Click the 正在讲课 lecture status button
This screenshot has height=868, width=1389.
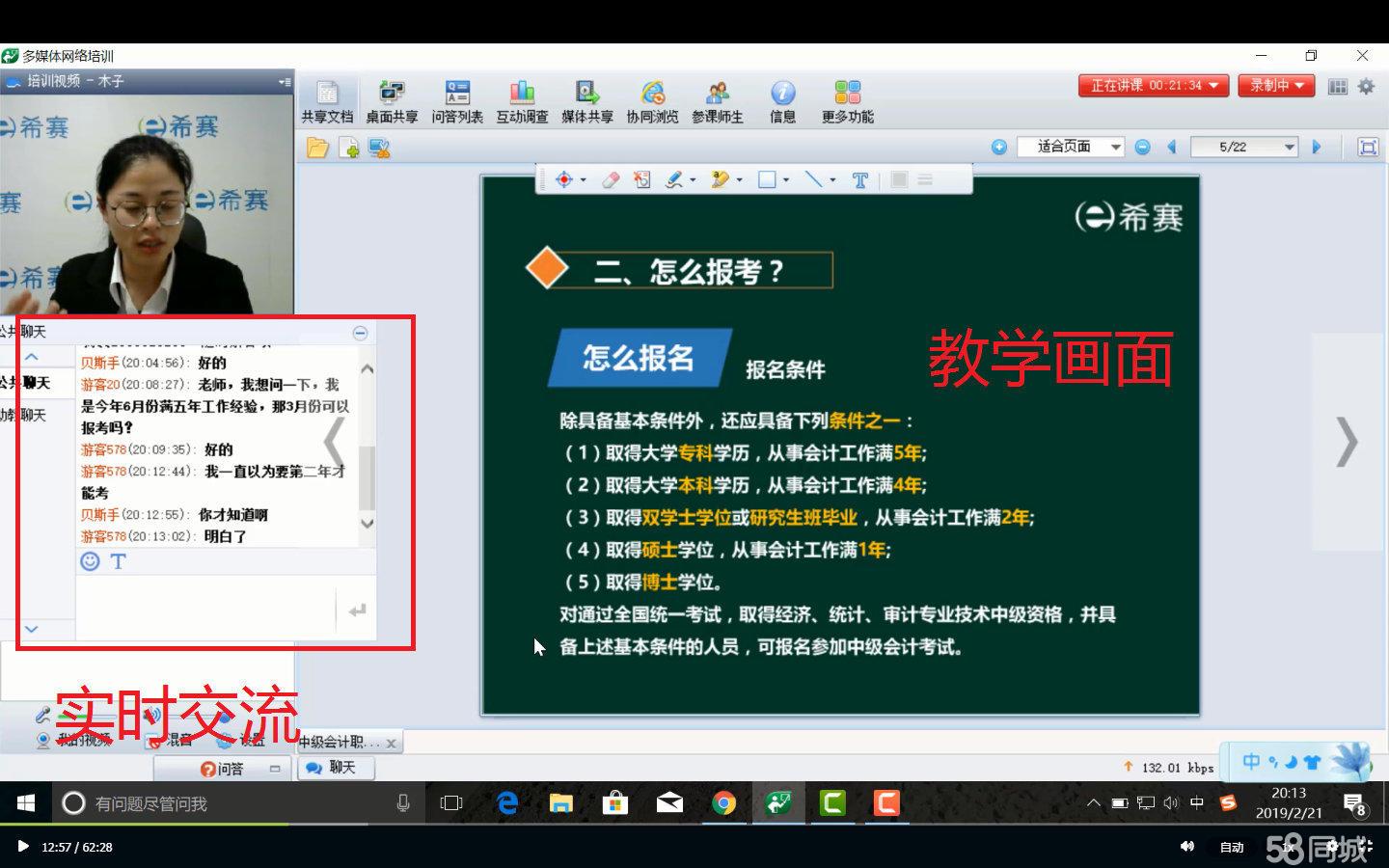click(1154, 86)
